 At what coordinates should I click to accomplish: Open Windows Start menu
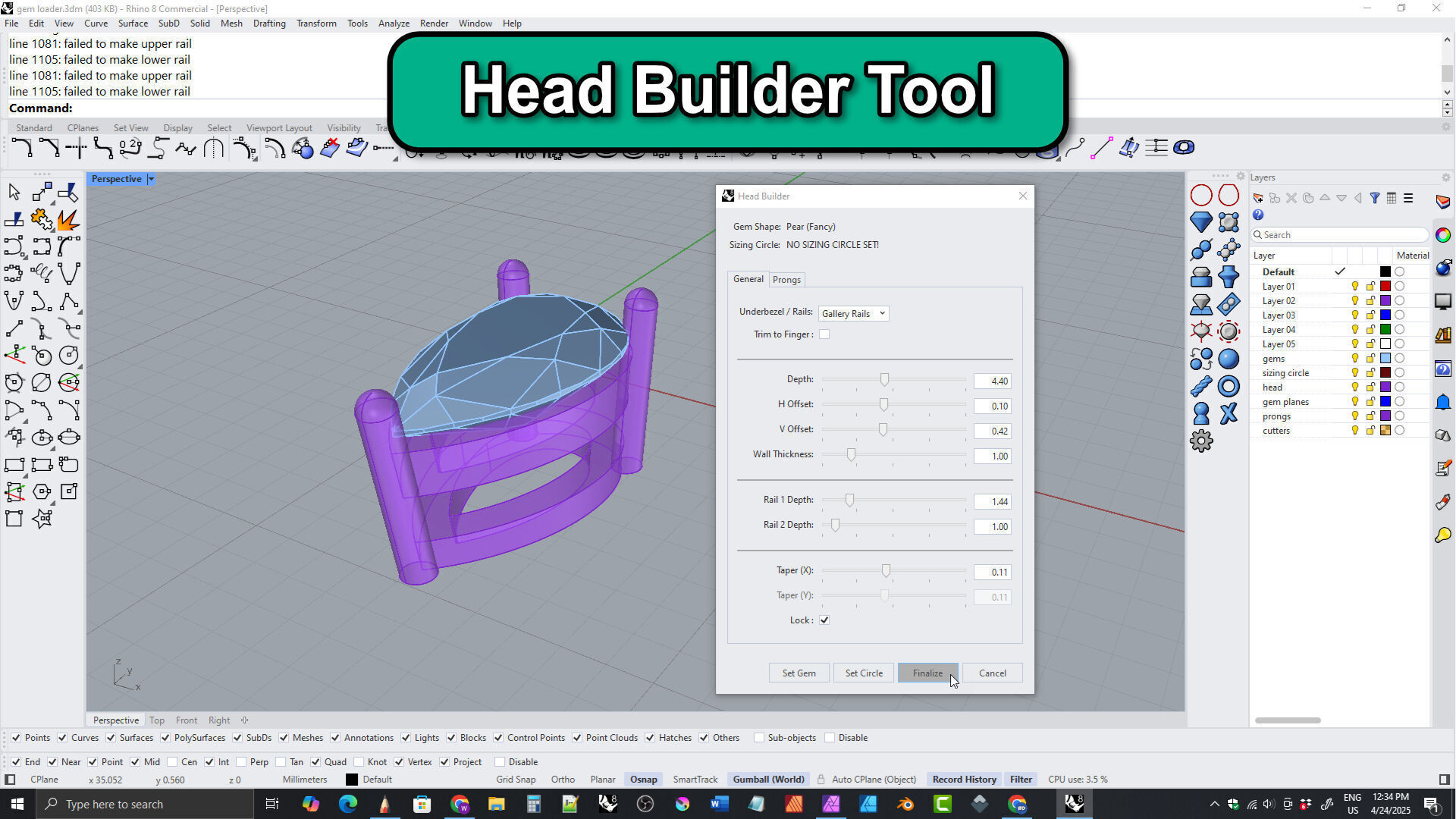click(17, 804)
